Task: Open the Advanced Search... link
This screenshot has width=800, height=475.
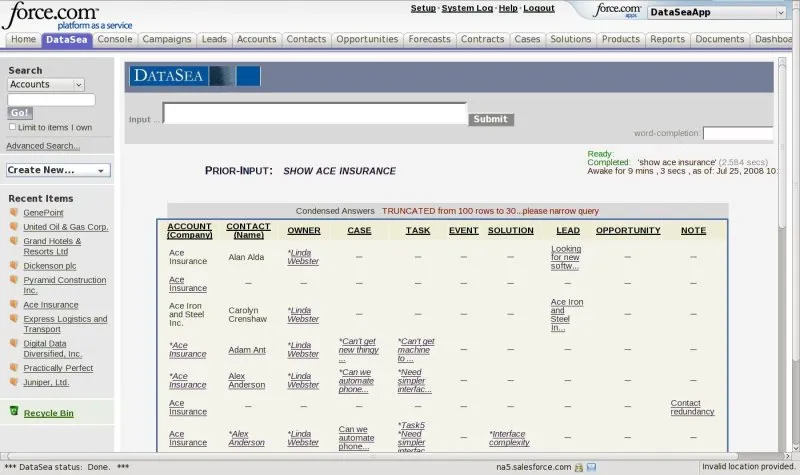Action: [43, 146]
